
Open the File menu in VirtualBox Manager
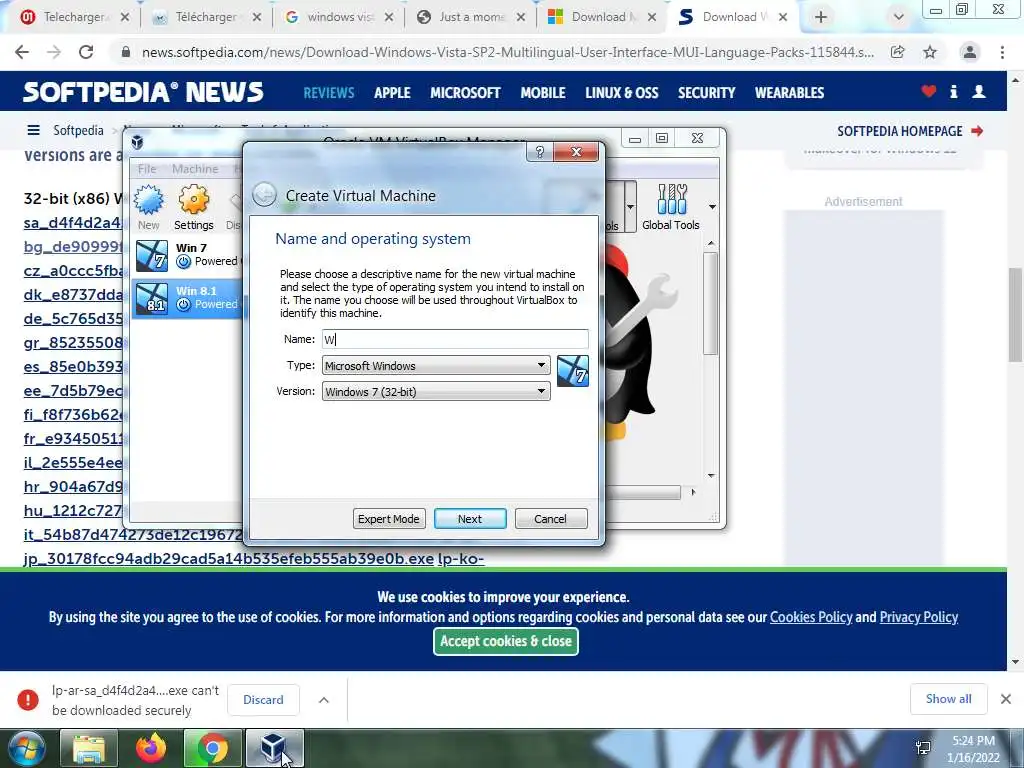click(147, 168)
